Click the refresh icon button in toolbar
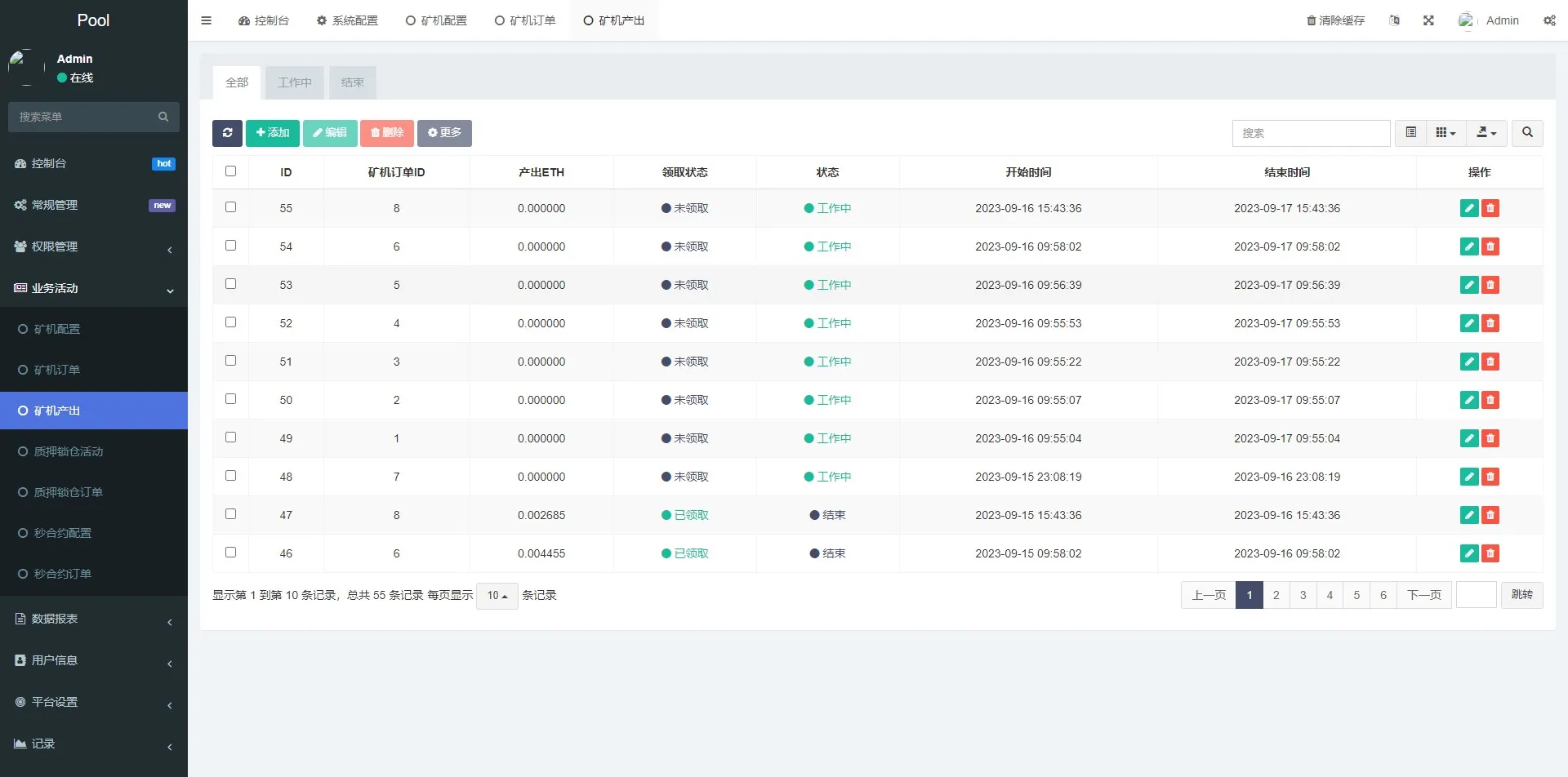This screenshot has width=1568, height=777. pyautogui.click(x=227, y=133)
